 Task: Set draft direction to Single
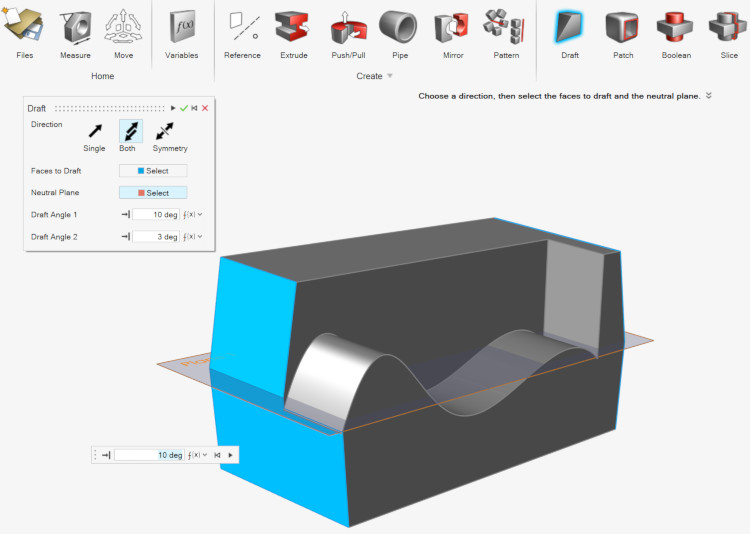tap(94, 131)
